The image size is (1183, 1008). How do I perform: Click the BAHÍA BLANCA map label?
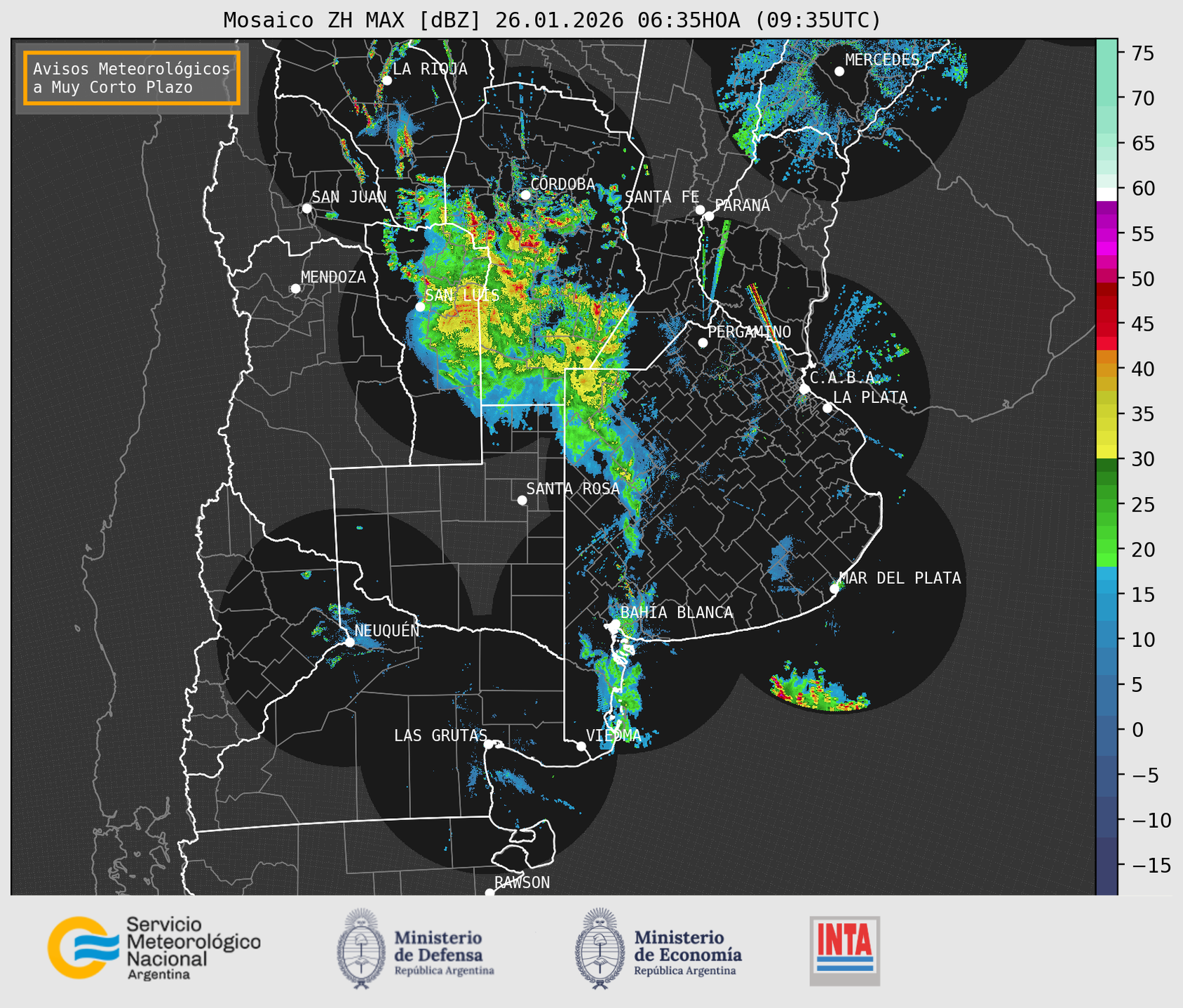pos(677,613)
